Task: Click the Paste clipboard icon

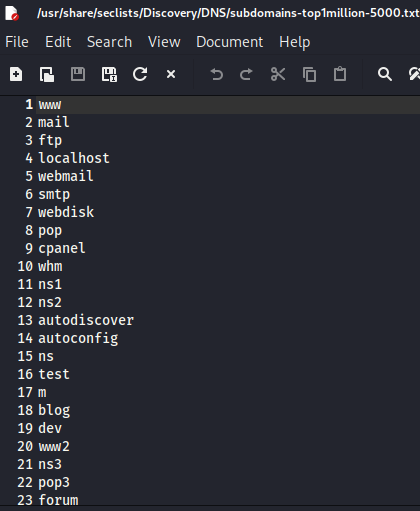Action: (340, 74)
